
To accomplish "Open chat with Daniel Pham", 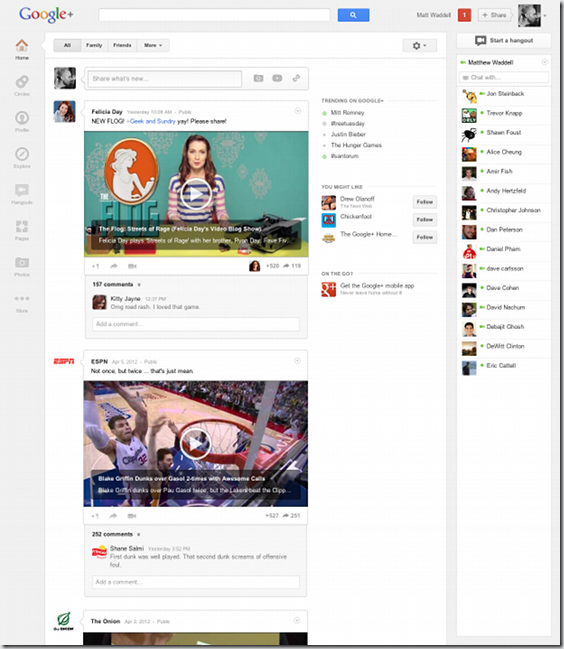I will (504, 252).
